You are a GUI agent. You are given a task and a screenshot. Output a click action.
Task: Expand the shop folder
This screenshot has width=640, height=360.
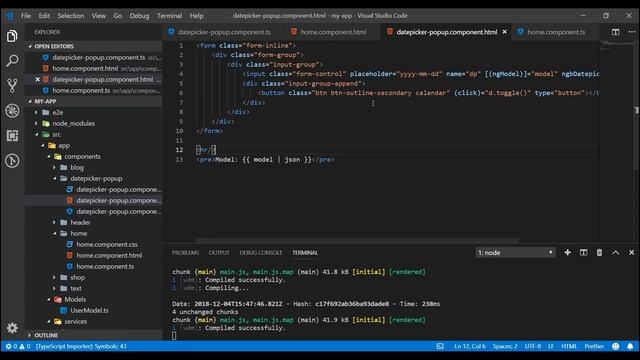click(x=94, y=277)
